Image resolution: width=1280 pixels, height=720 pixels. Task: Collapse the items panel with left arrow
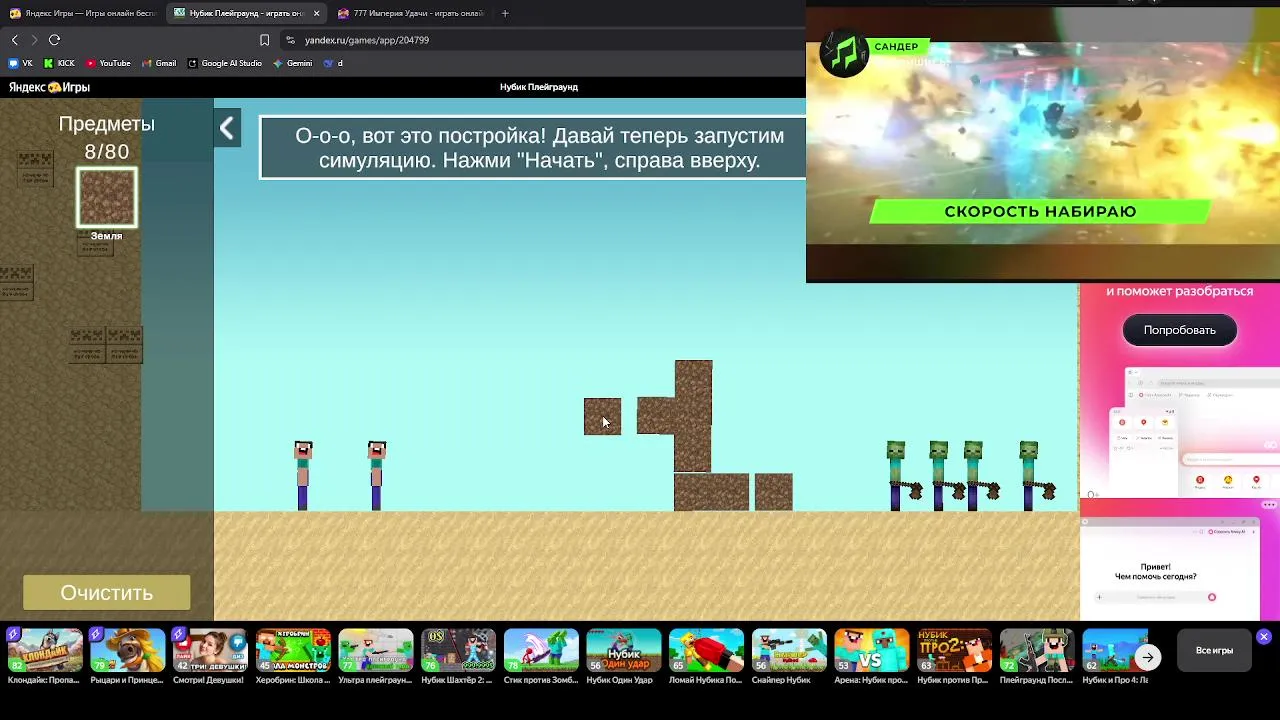click(x=227, y=128)
